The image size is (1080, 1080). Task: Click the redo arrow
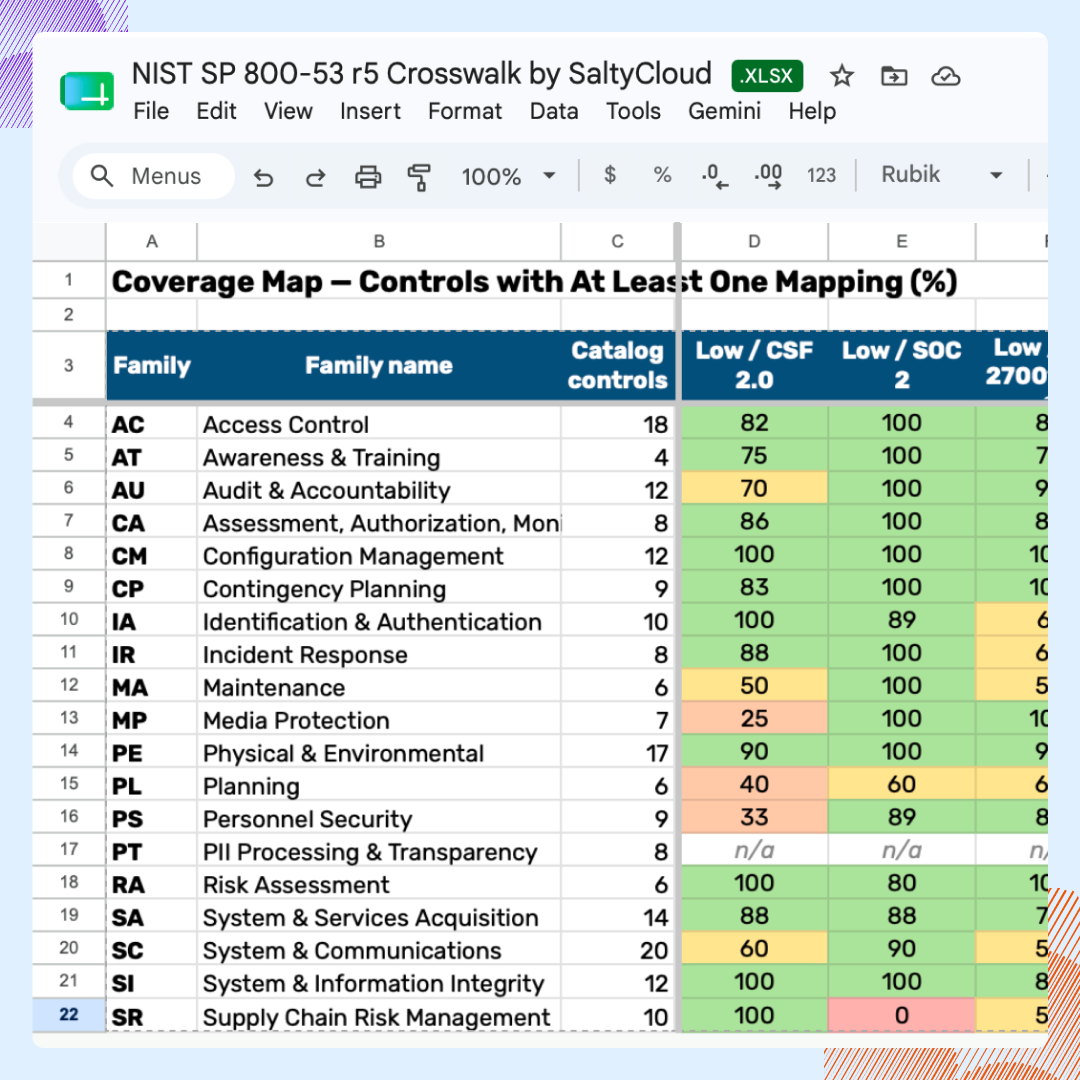315,177
